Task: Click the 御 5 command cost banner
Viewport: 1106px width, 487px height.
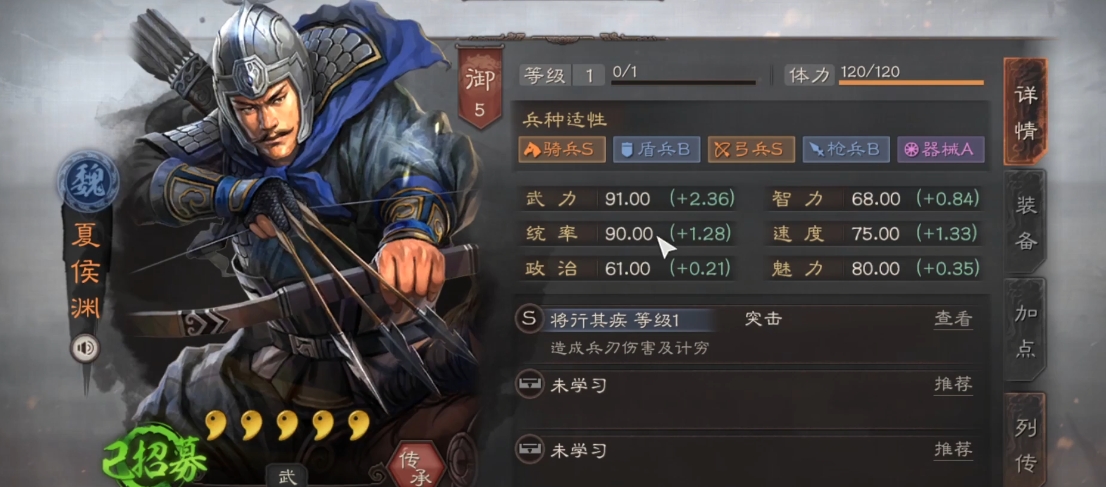Action: 480,86
